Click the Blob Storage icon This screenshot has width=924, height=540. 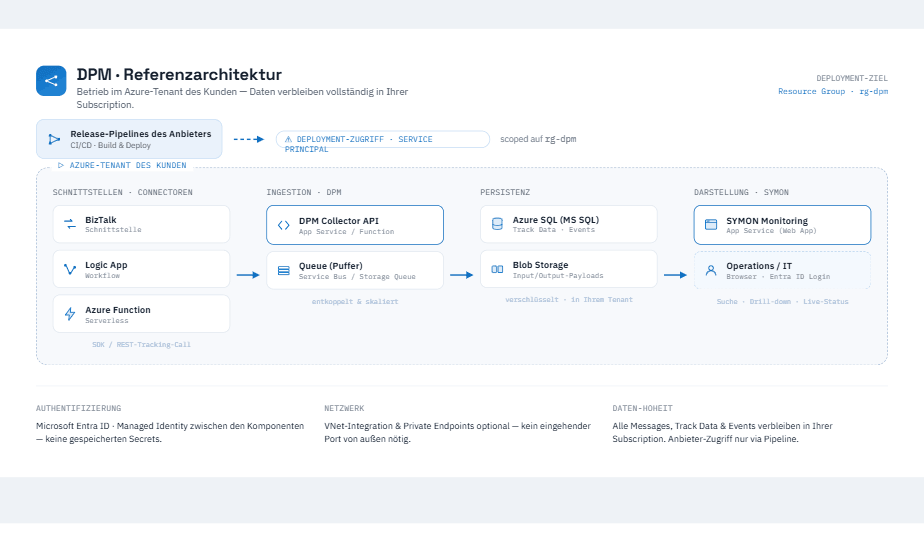pos(497,269)
